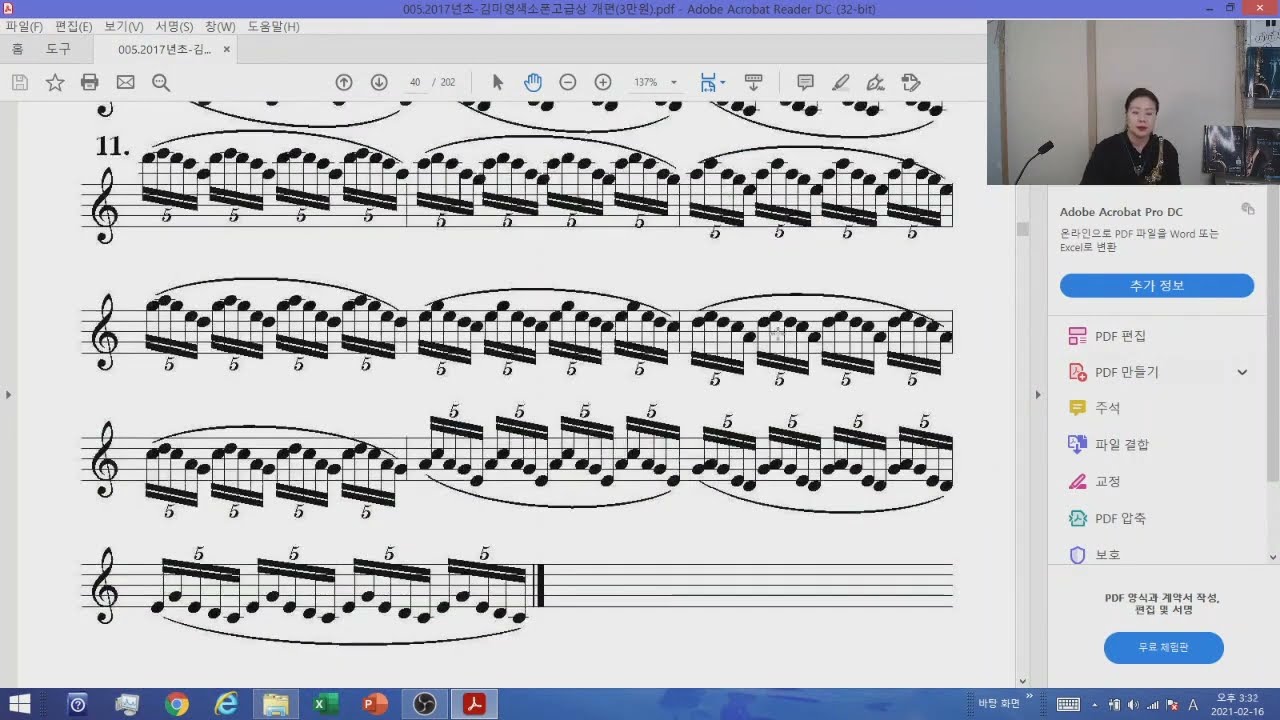This screenshot has height=720, width=1280.
Task: Zoom in with the plus button
Action: pyautogui.click(x=603, y=82)
